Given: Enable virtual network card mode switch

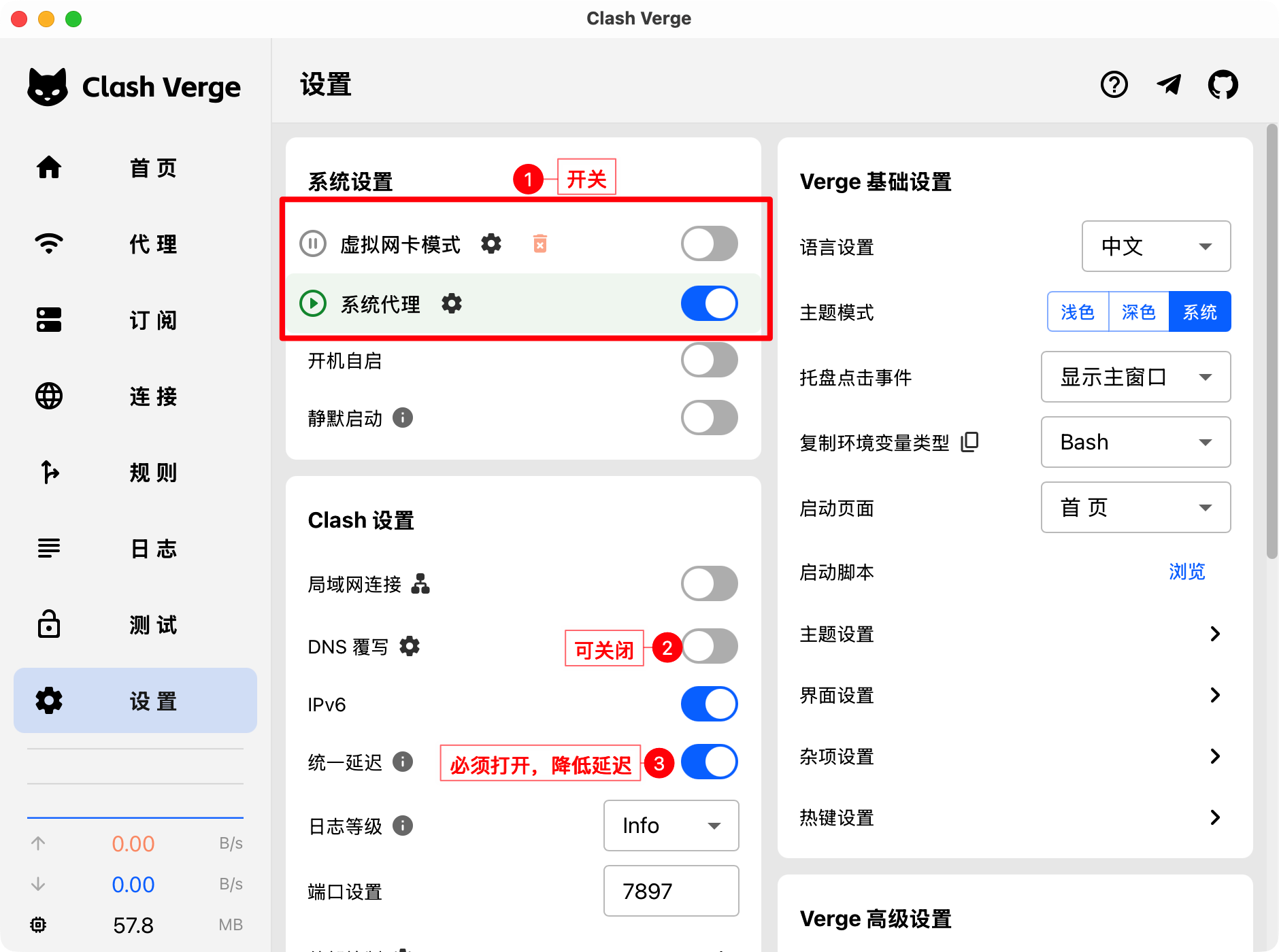Looking at the screenshot, I should pyautogui.click(x=710, y=243).
